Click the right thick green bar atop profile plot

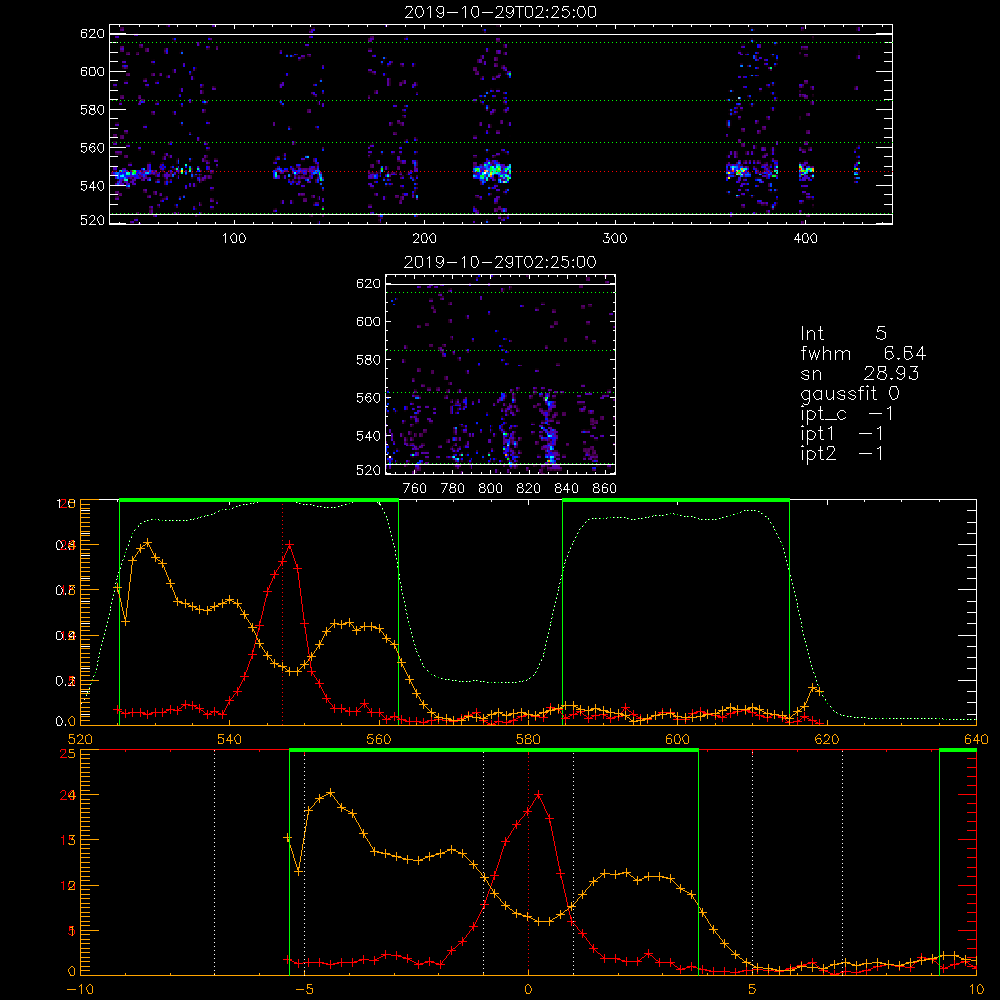[676, 500]
